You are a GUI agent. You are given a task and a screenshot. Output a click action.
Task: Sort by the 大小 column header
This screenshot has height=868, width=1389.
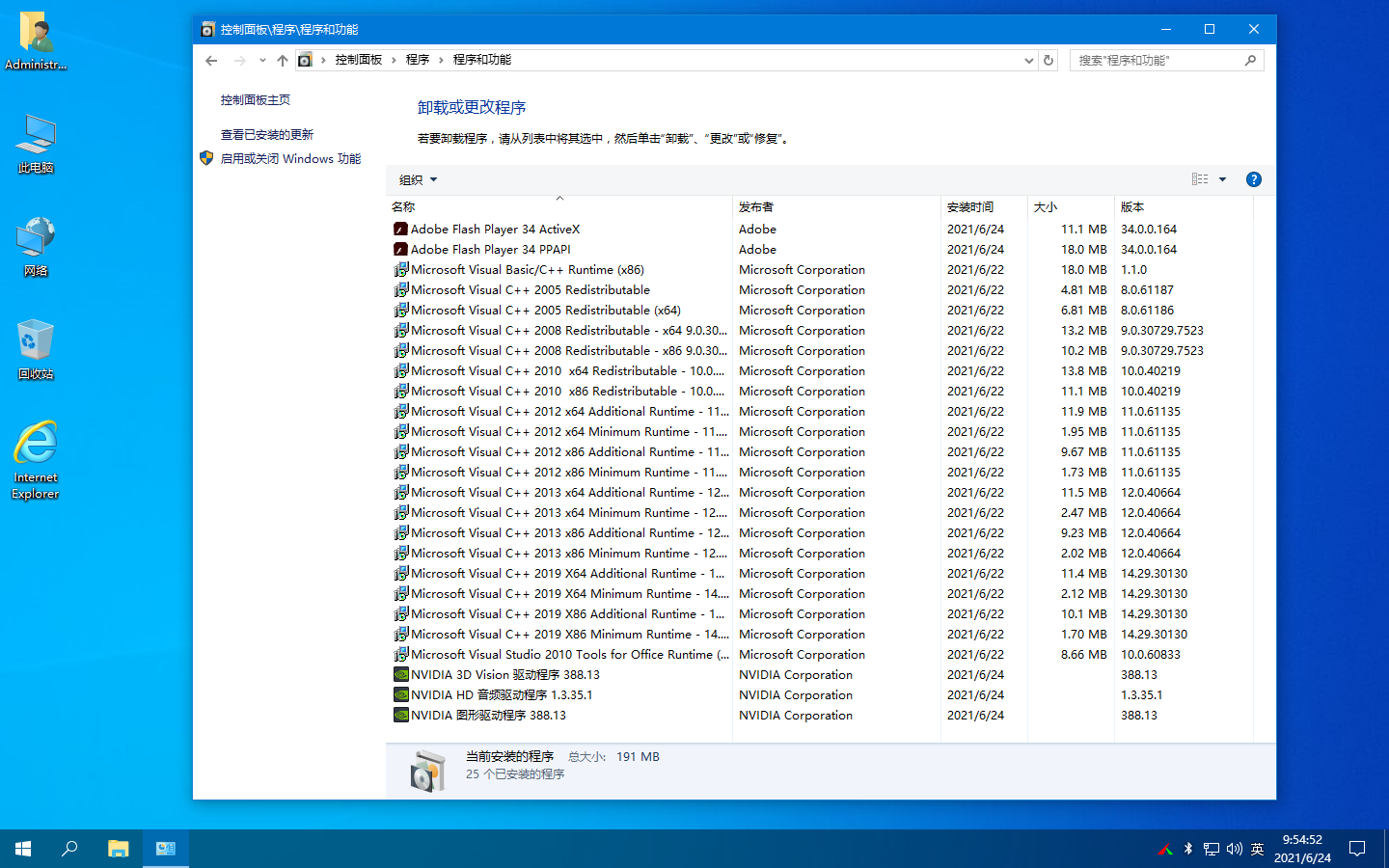click(x=1072, y=206)
